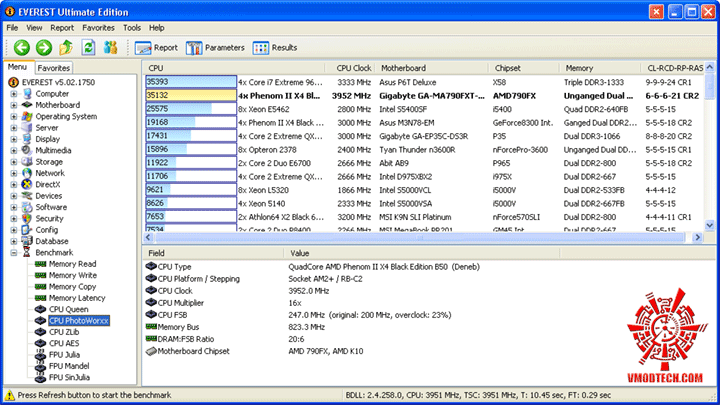
Task: Select the Memory Write benchmark icon
Action: (x=40, y=275)
